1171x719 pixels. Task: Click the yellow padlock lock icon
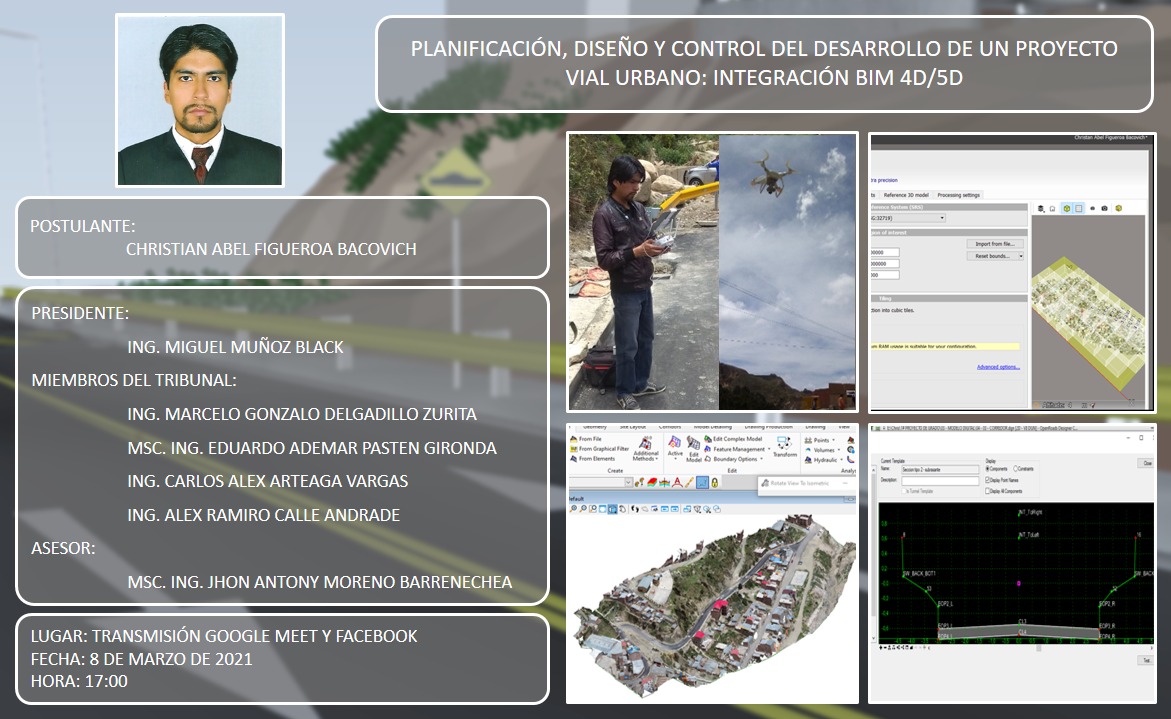click(714, 482)
